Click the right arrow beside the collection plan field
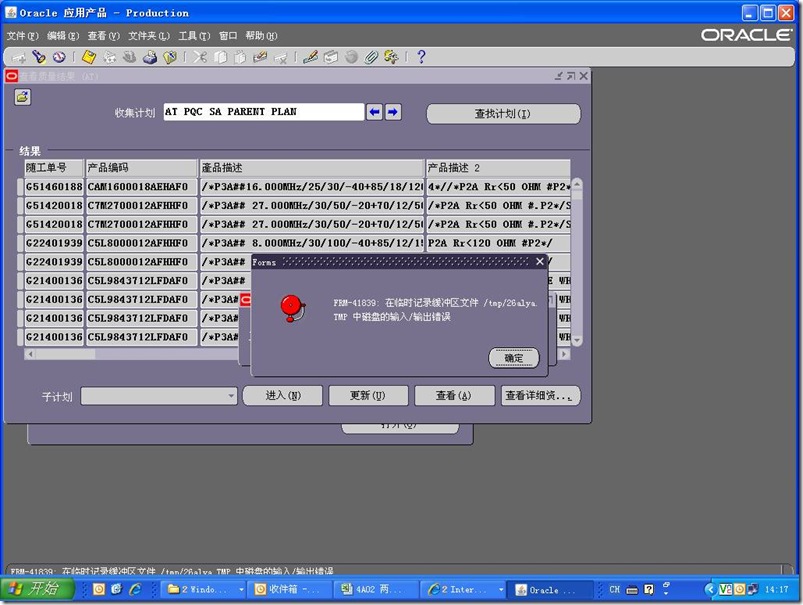 (393, 112)
